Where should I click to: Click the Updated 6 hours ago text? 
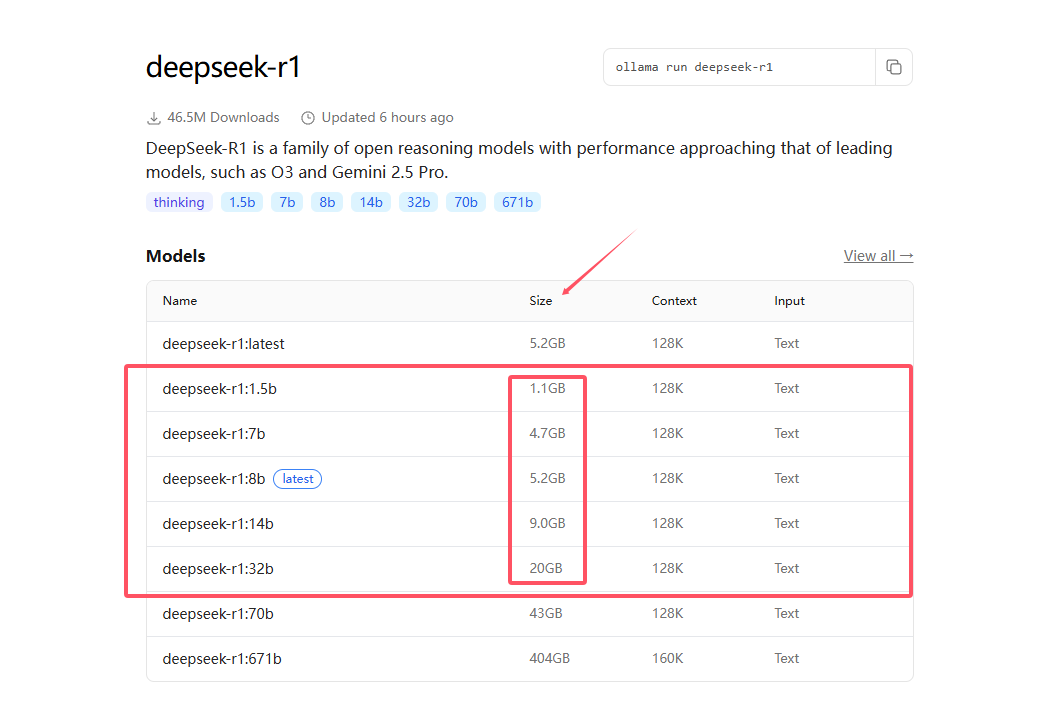point(387,117)
